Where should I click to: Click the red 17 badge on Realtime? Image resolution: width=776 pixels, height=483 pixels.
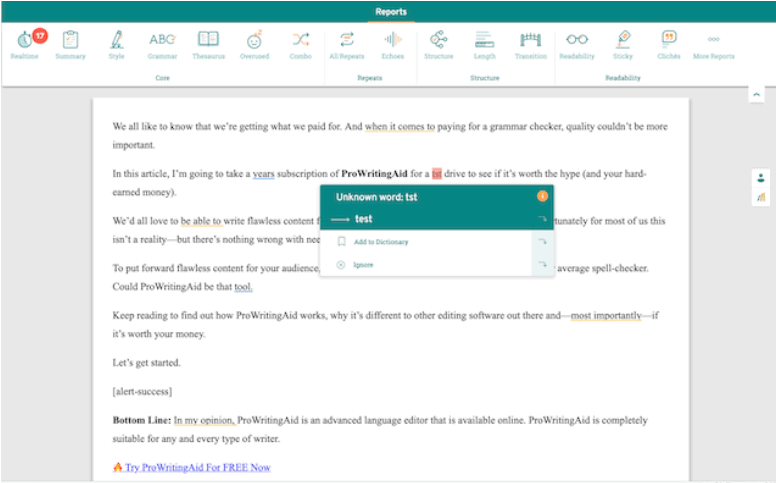pos(40,36)
